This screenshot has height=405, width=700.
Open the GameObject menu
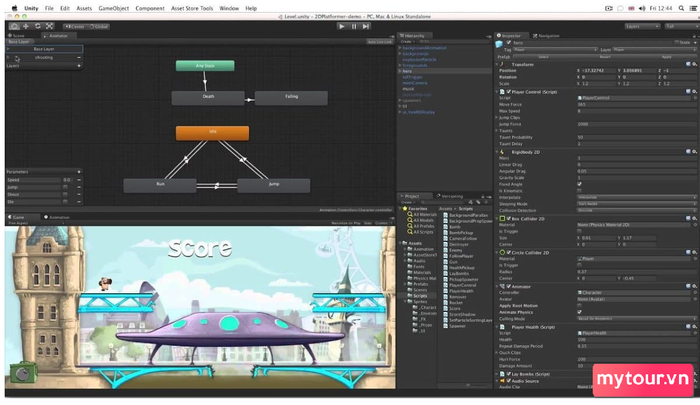(113, 8)
